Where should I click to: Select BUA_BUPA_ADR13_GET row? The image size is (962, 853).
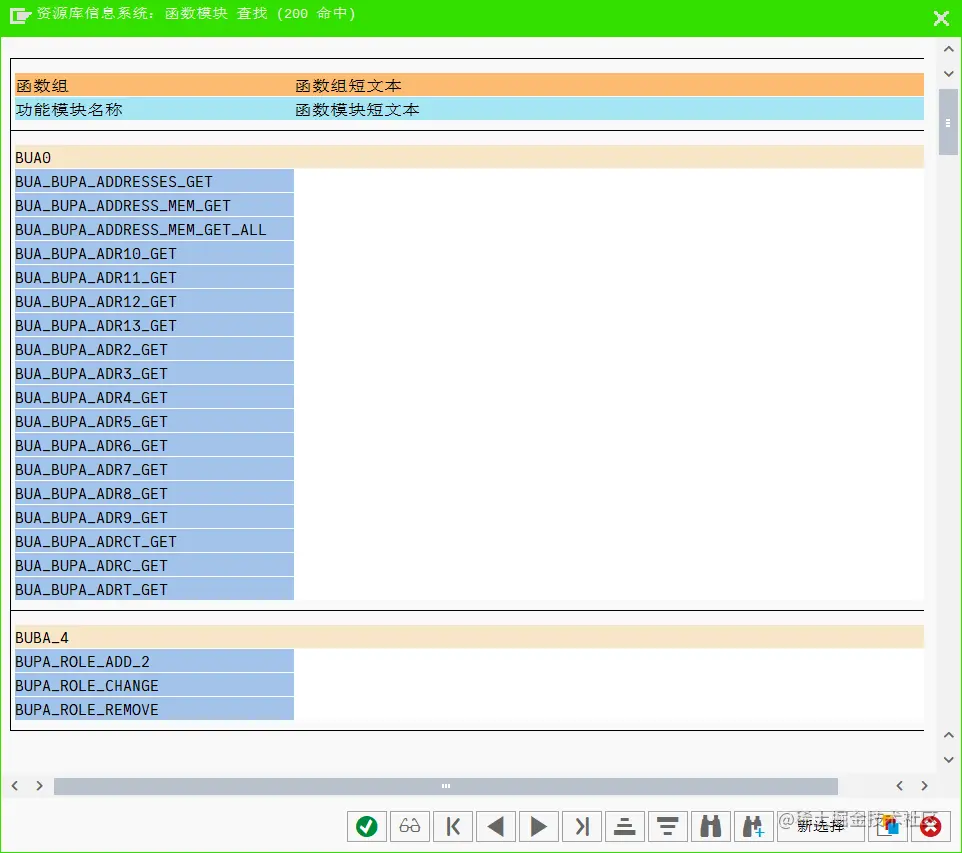click(154, 325)
